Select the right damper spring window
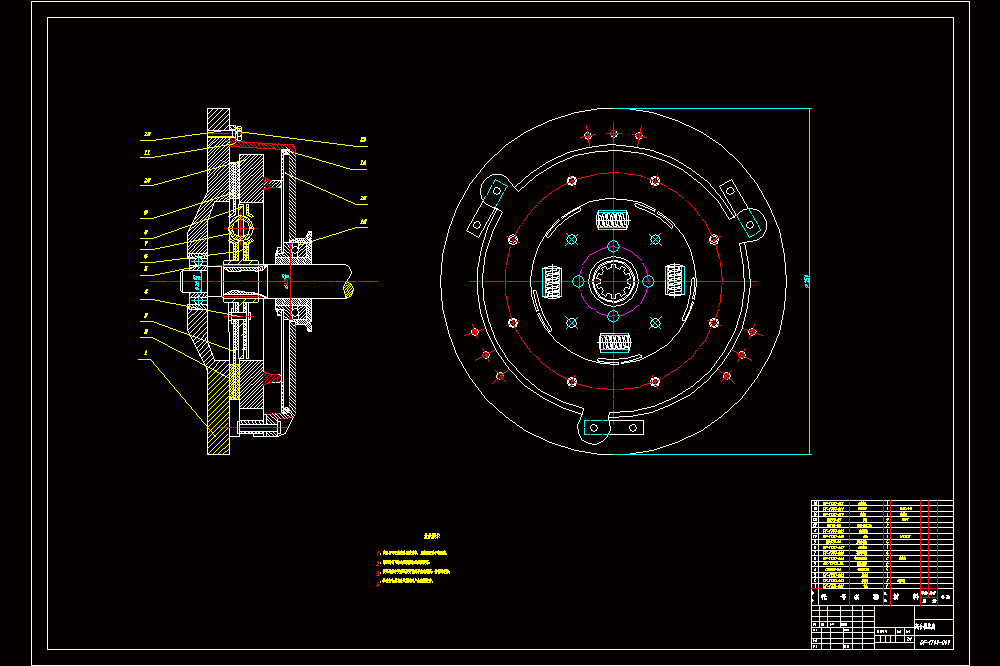Viewport: 1000px width, 666px height. pyautogui.click(x=675, y=281)
